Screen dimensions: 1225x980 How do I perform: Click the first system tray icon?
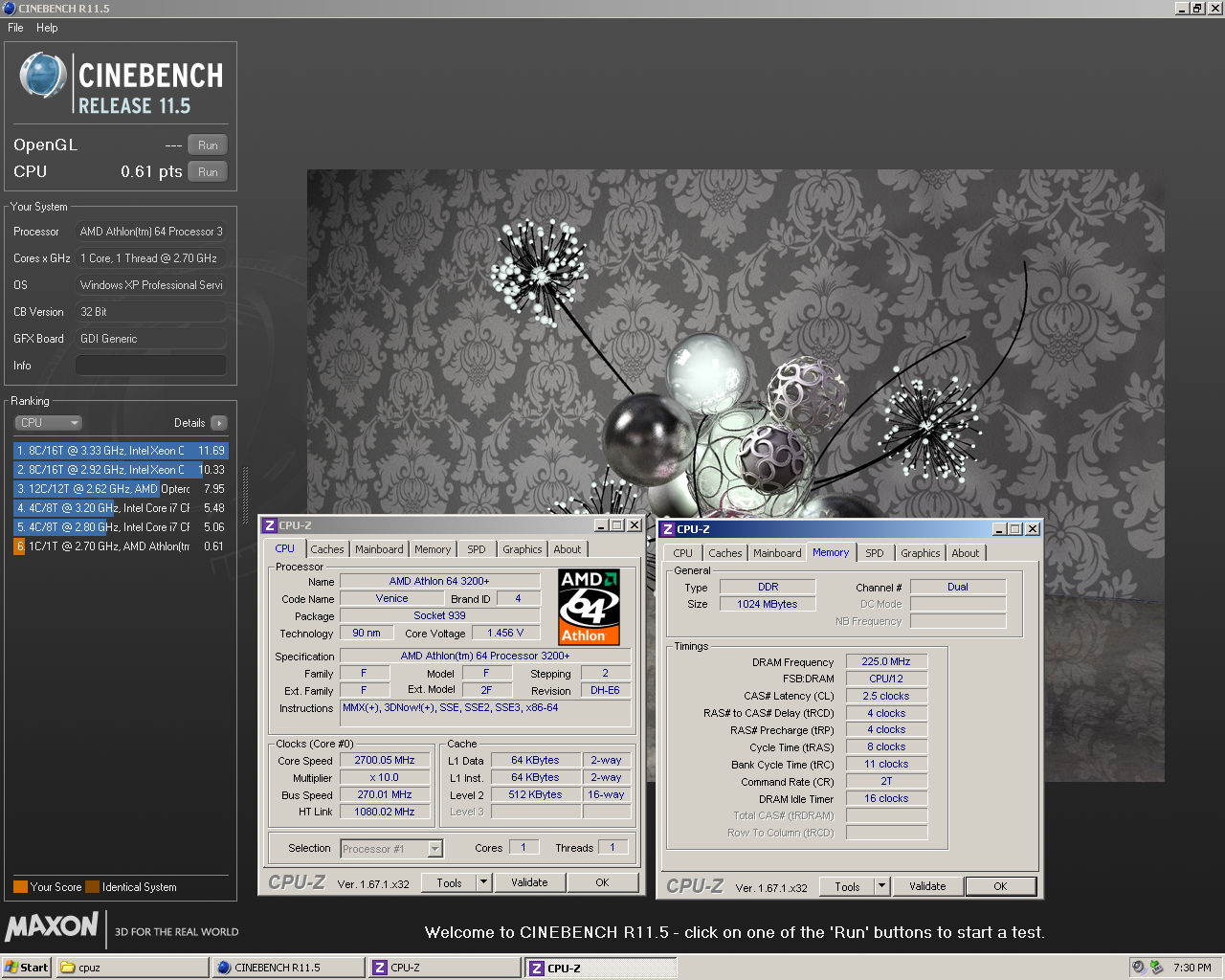tap(1139, 968)
